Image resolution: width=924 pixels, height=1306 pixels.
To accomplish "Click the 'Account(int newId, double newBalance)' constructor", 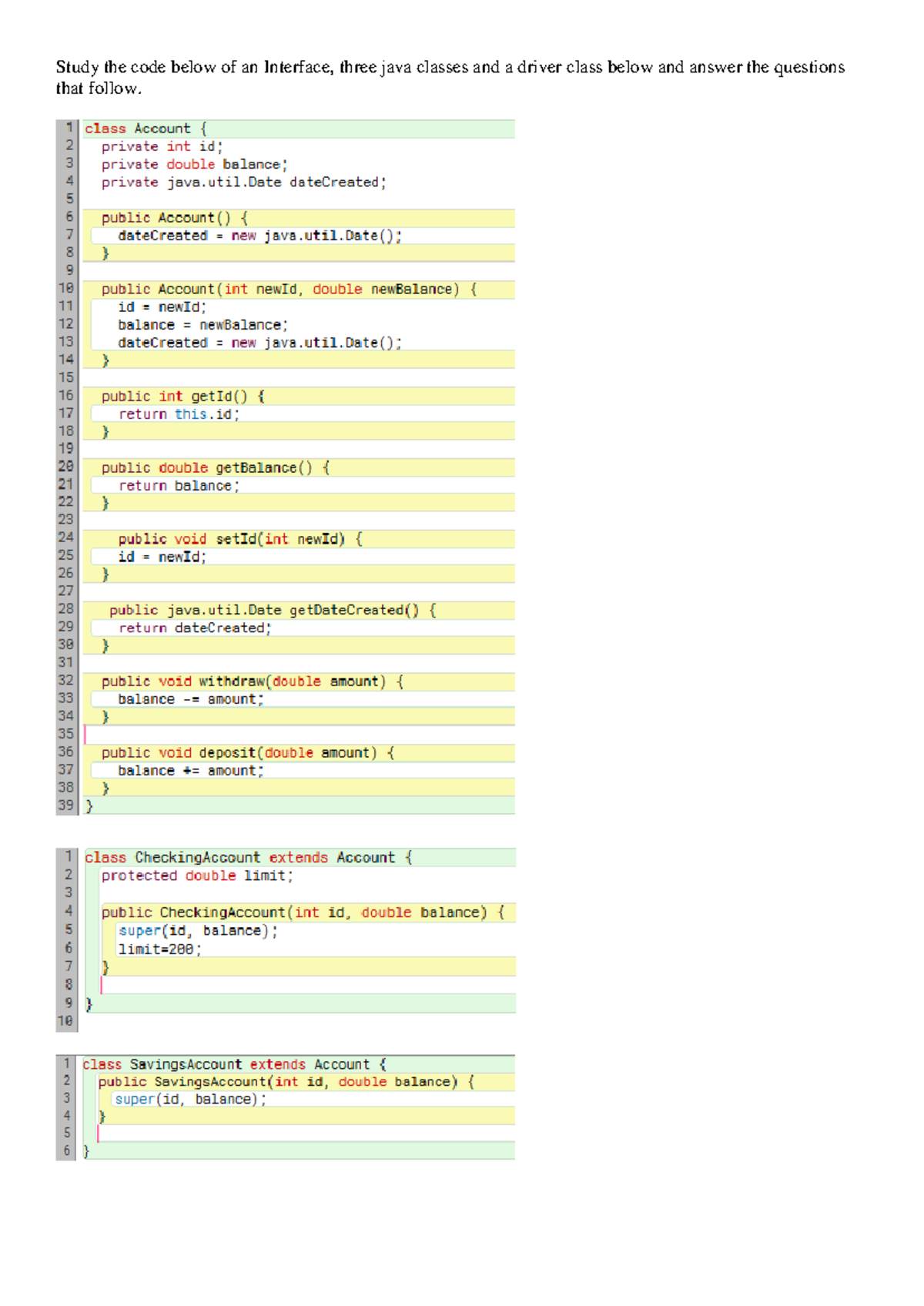I will click(x=289, y=290).
